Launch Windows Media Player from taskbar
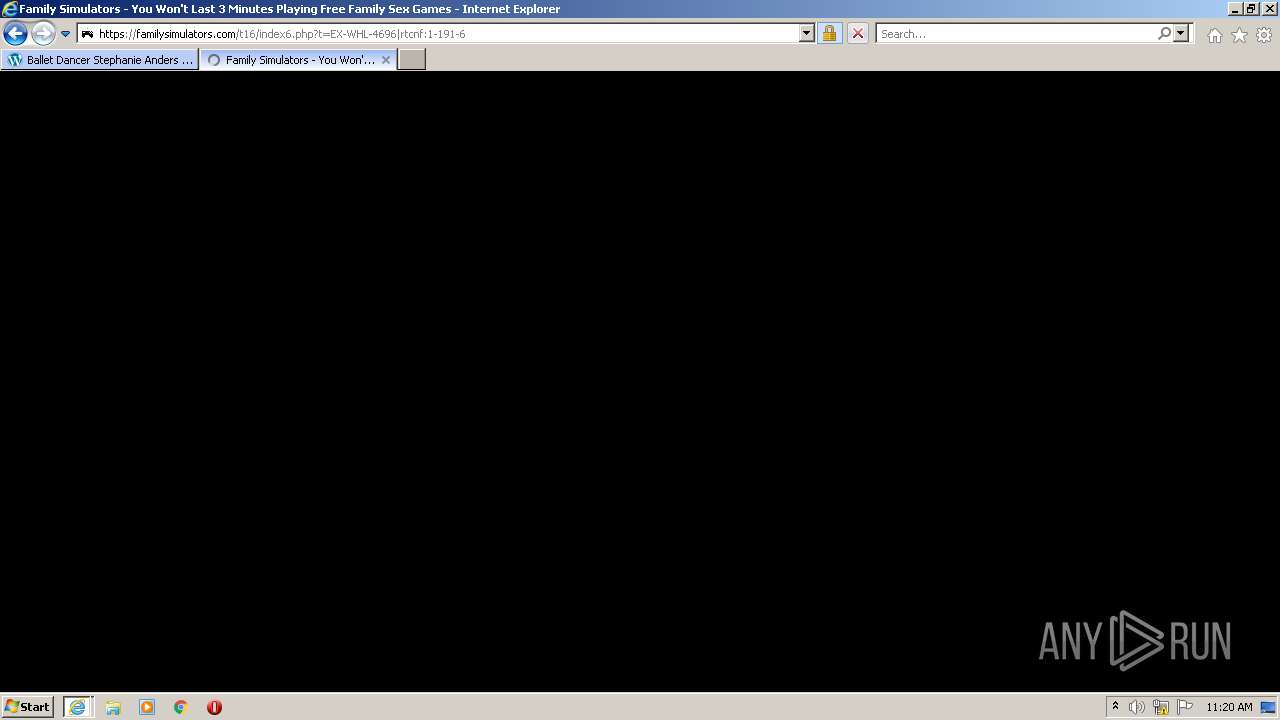 (147, 707)
